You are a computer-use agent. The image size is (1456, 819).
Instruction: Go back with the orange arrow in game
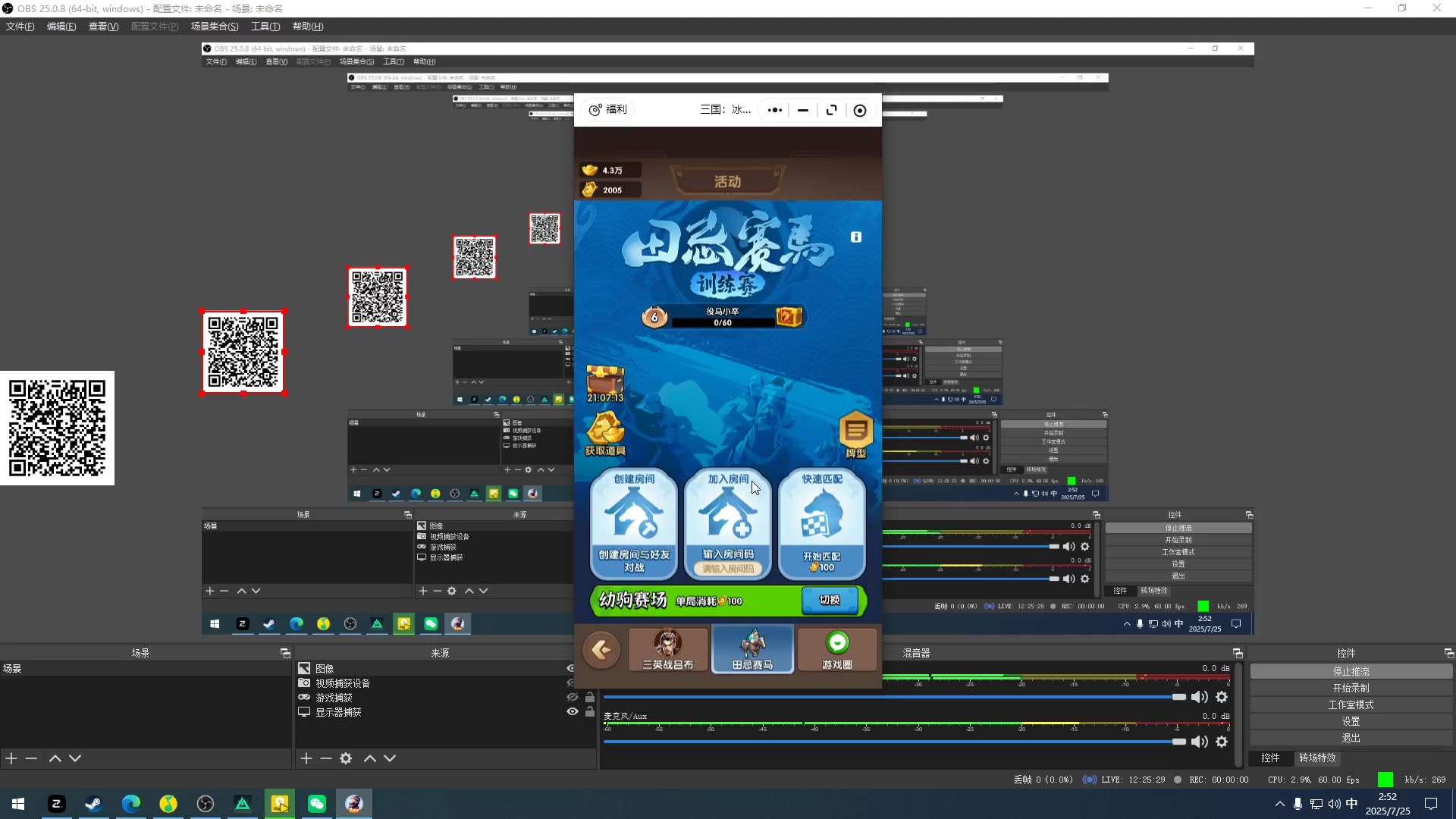tap(601, 650)
